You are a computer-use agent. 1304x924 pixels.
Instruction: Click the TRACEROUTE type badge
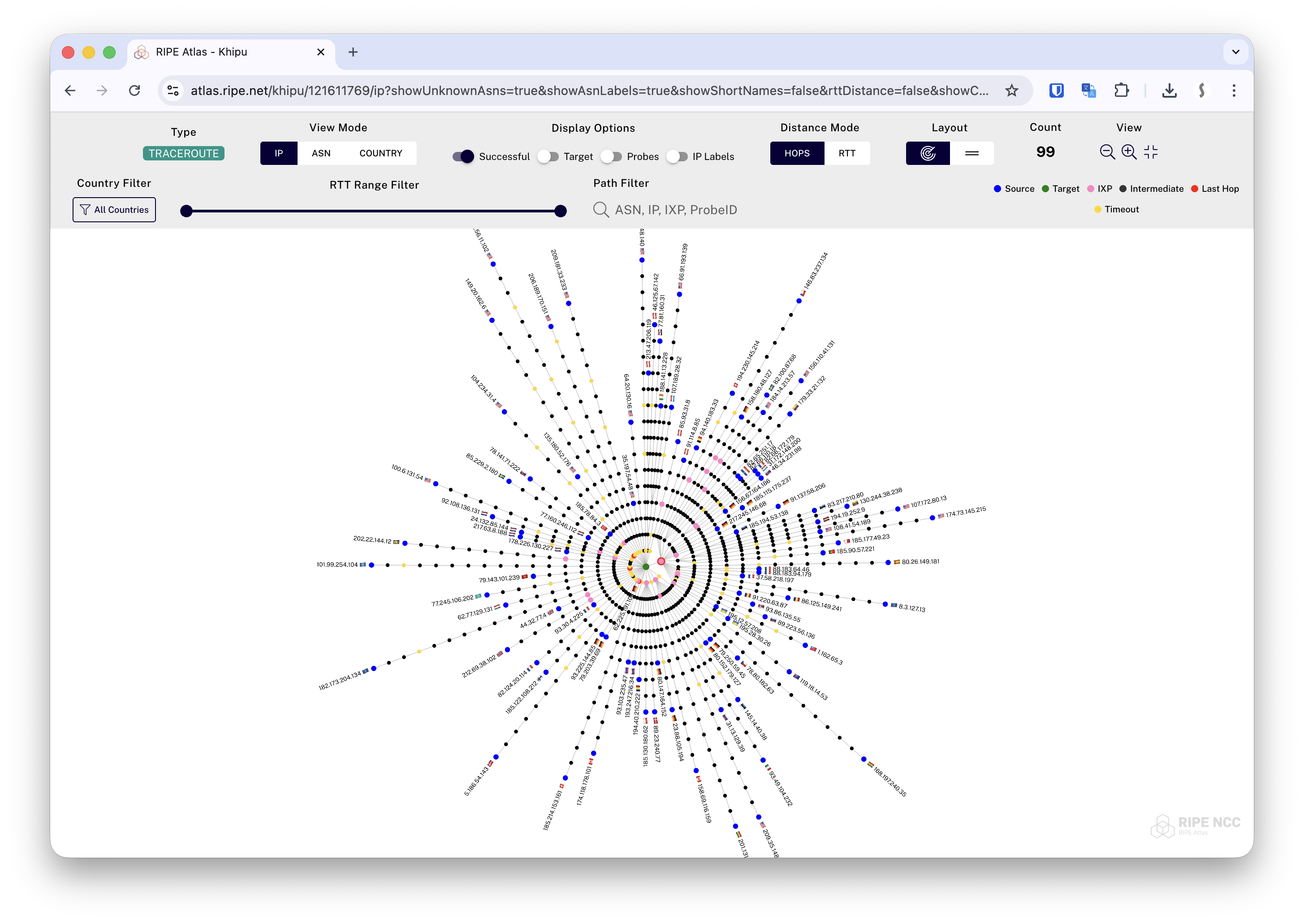183,153
